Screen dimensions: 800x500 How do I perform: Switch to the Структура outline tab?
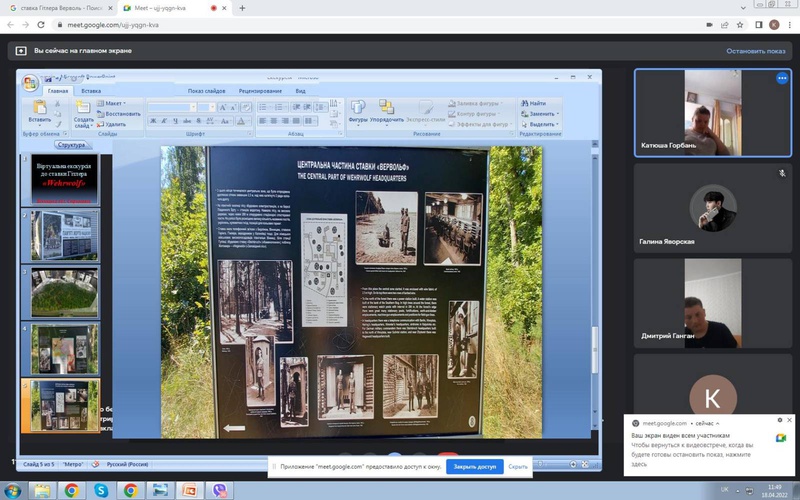pos(71,145)
